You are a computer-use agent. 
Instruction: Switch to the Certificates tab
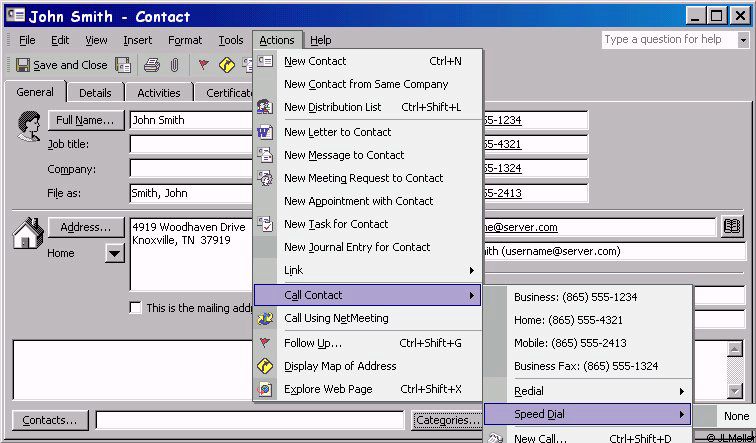coord(224,93)
